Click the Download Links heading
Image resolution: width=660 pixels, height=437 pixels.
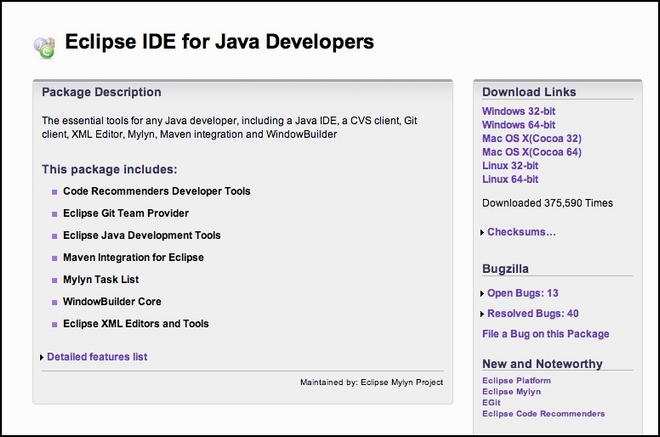click(x=529, y=92)
